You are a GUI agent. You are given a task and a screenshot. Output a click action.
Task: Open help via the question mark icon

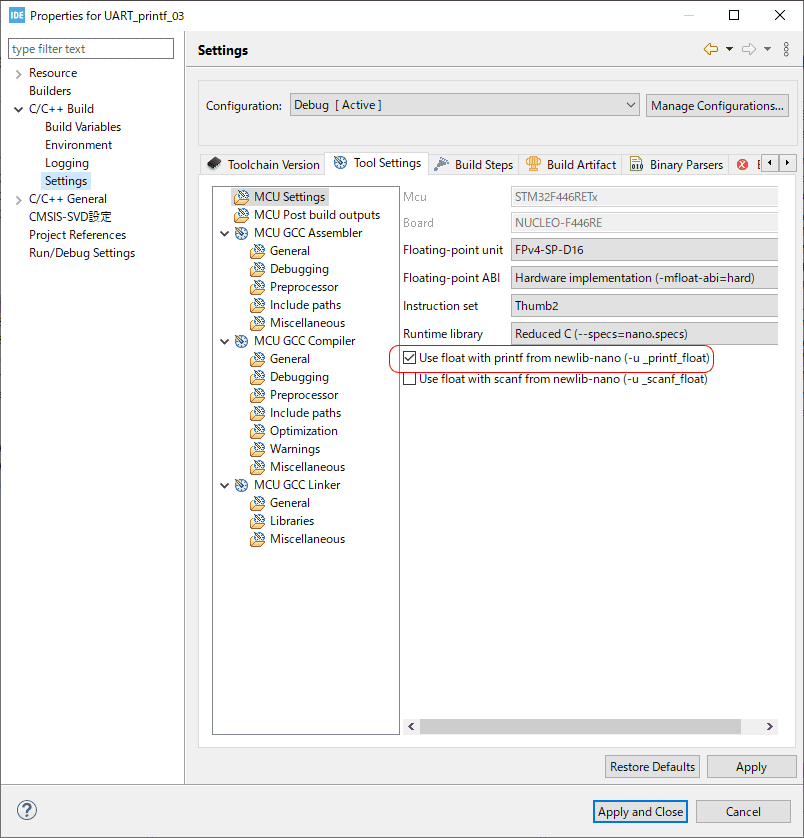(27, 810)
